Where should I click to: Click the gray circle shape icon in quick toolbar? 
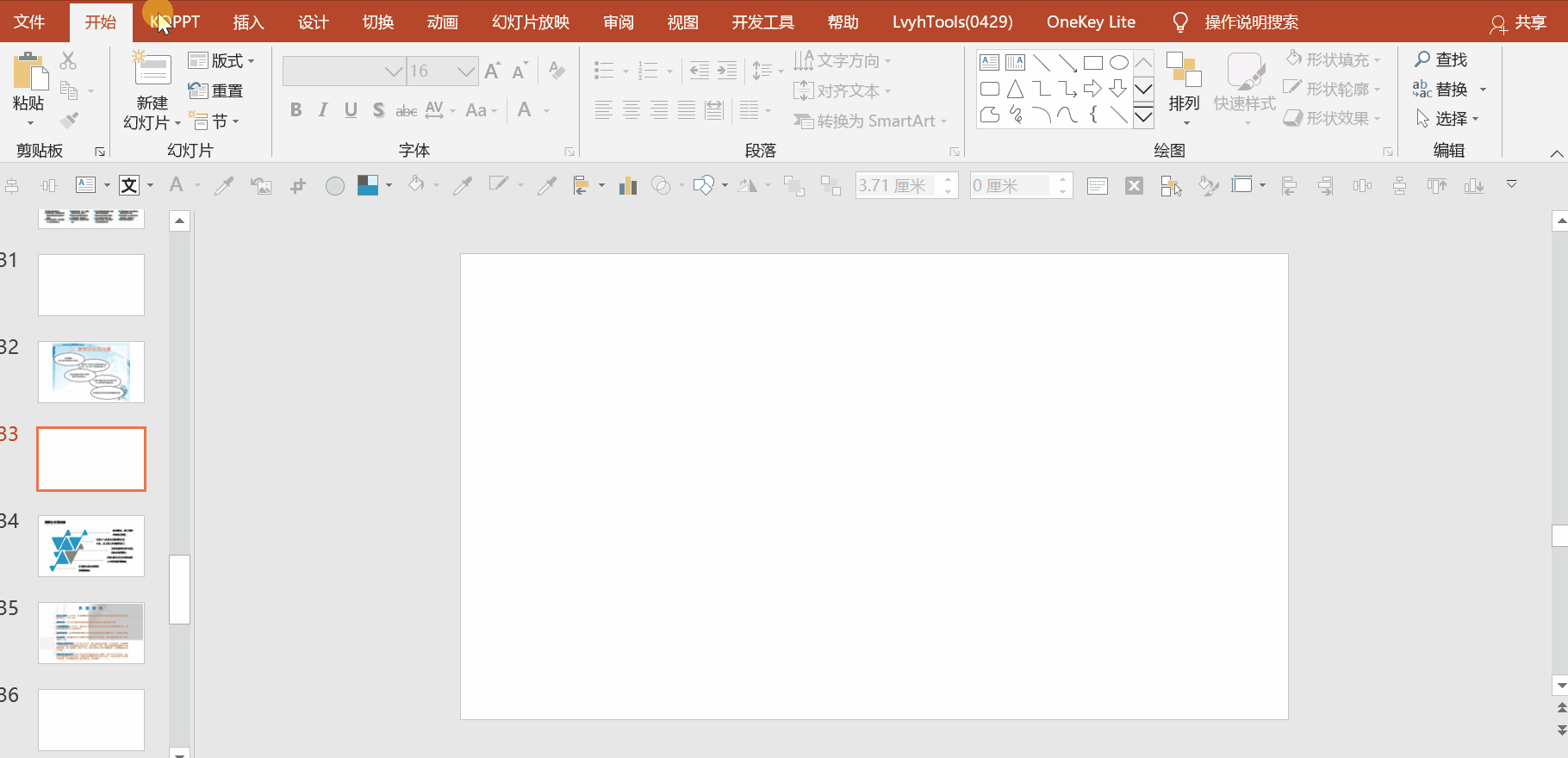point(335,185)
